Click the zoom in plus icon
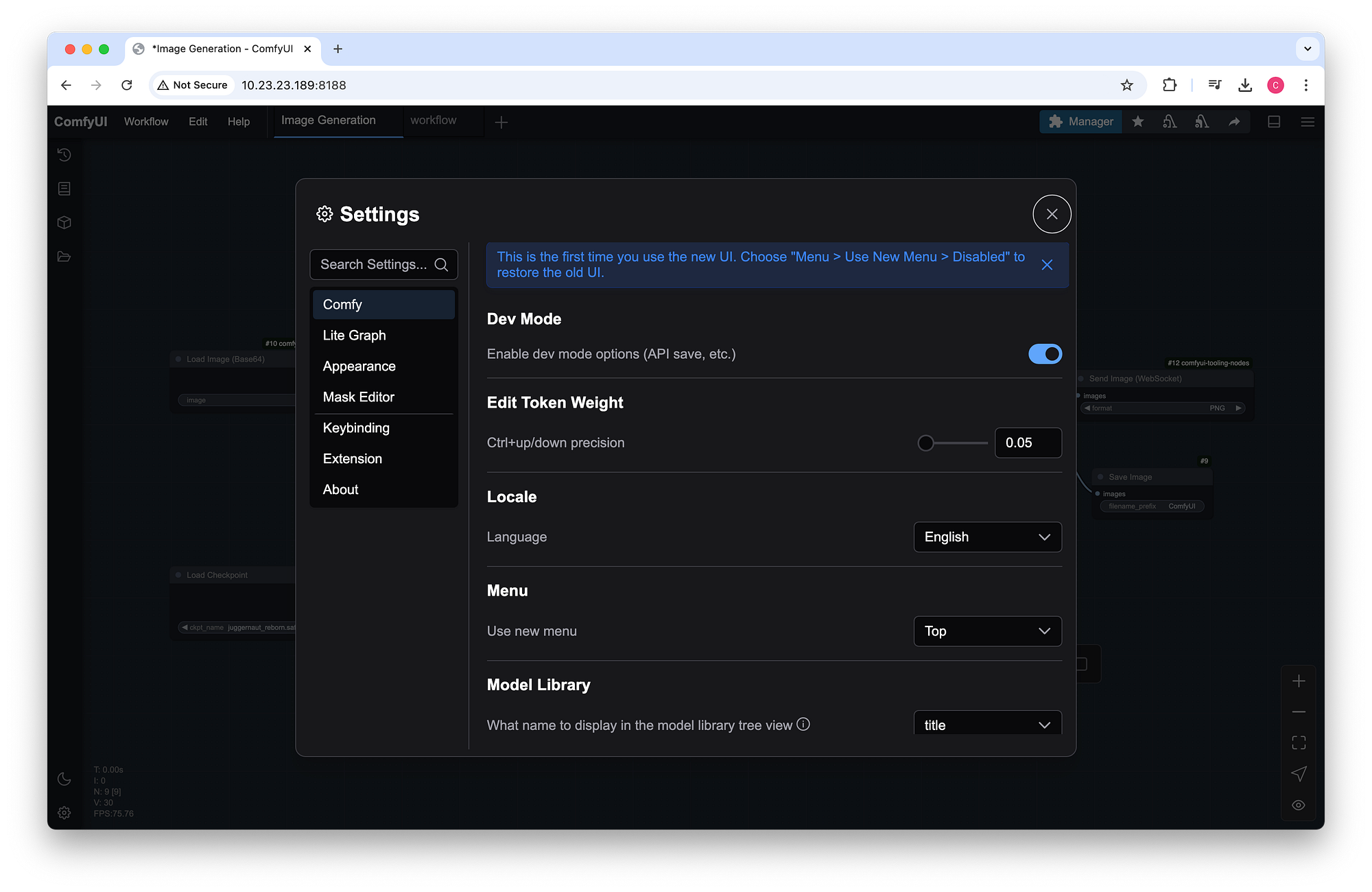Image resolution: width=1372 pixels, height=892 pixels. (1299, 681)
